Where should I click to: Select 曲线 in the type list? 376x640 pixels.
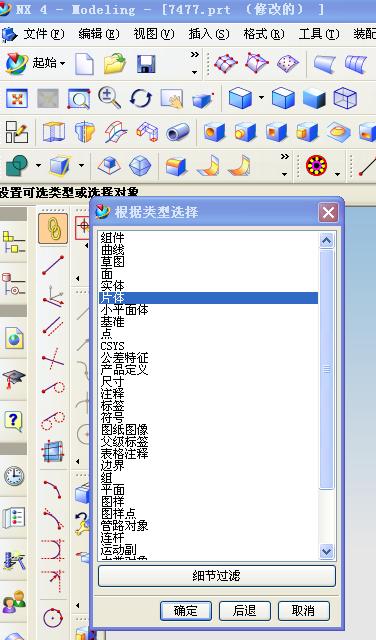pos(208,249)
